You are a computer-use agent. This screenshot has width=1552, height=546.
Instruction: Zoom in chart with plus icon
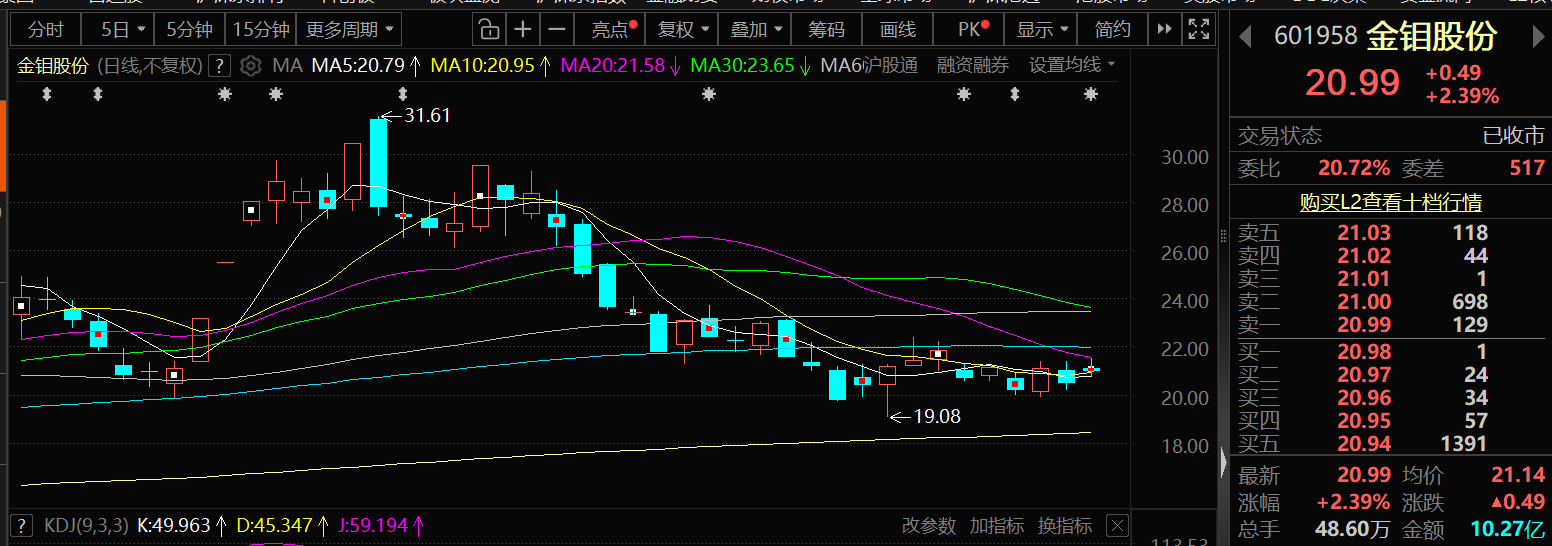point(523,29)
